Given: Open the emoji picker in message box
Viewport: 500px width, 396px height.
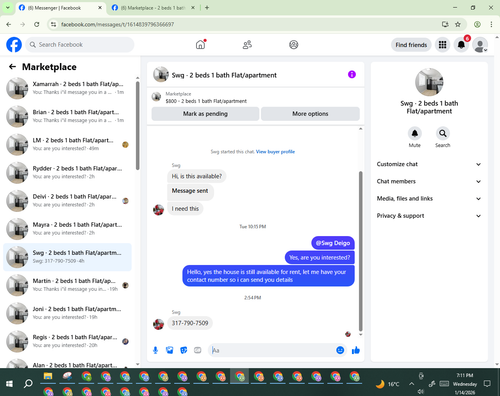Looking at the screenshot, I should (x=340, y=350).
